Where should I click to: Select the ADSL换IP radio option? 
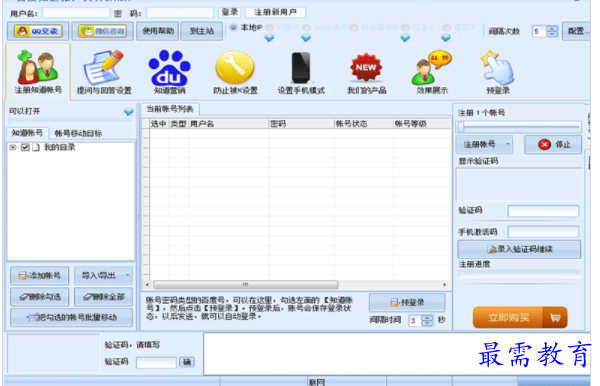click(306, 28)
